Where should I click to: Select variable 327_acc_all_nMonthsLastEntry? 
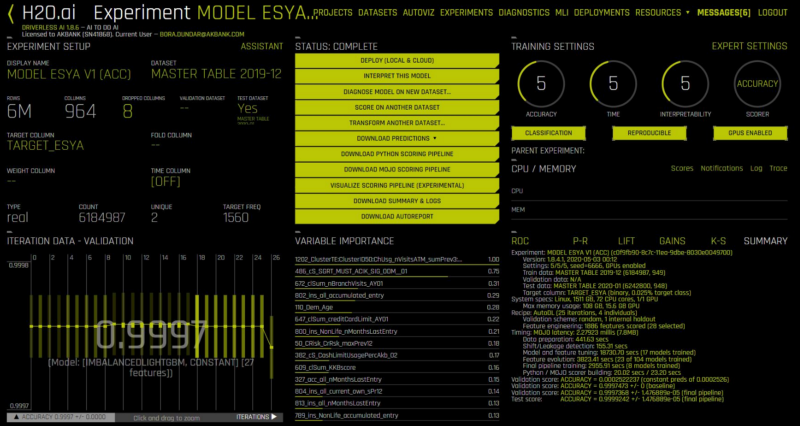point(397,381)
